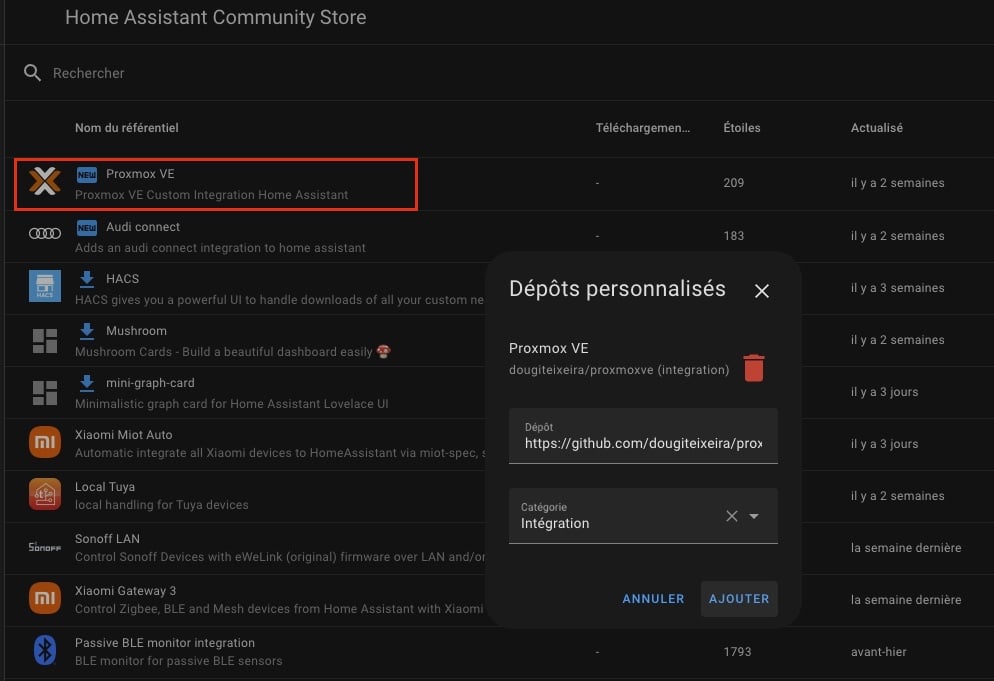
Task: Click the avant-hier update date
Action: point(879,651)
